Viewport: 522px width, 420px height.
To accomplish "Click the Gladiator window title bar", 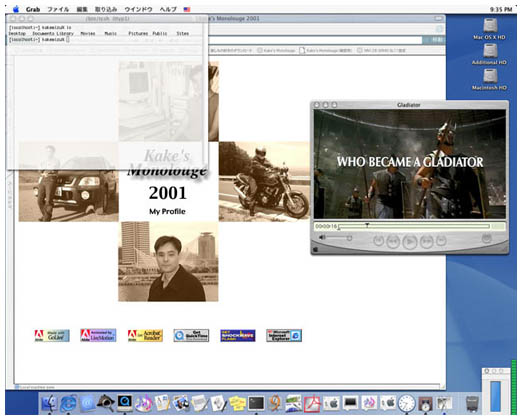I will pos(410,105).
